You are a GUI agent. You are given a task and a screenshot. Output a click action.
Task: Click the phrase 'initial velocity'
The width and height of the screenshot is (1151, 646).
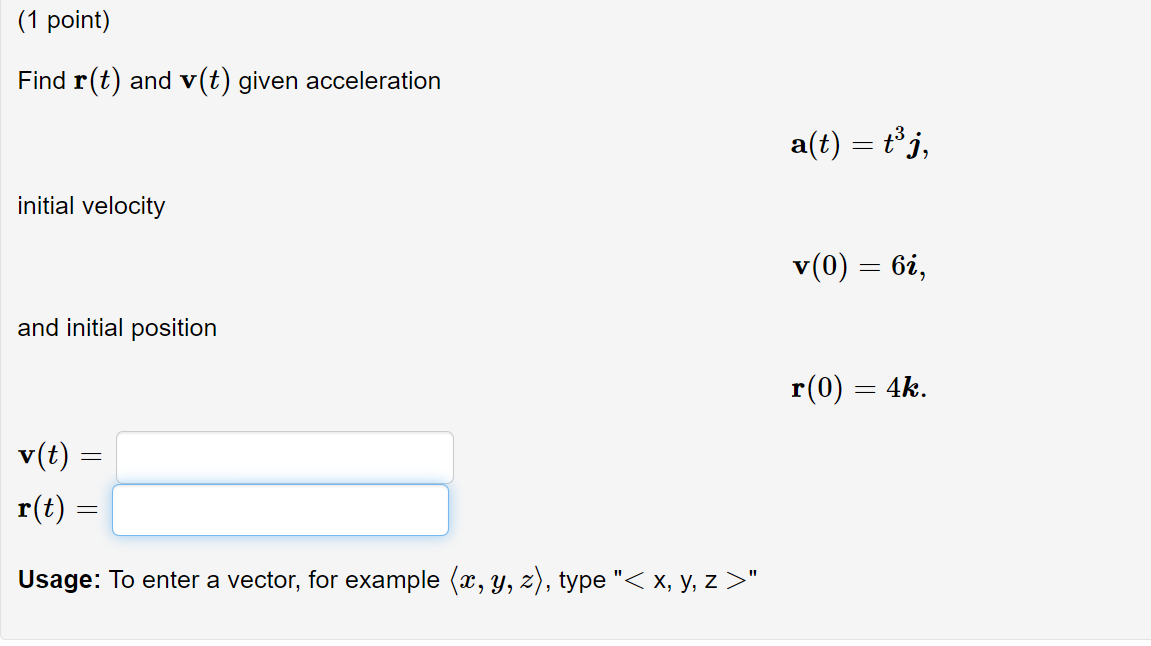click(90, 206)
